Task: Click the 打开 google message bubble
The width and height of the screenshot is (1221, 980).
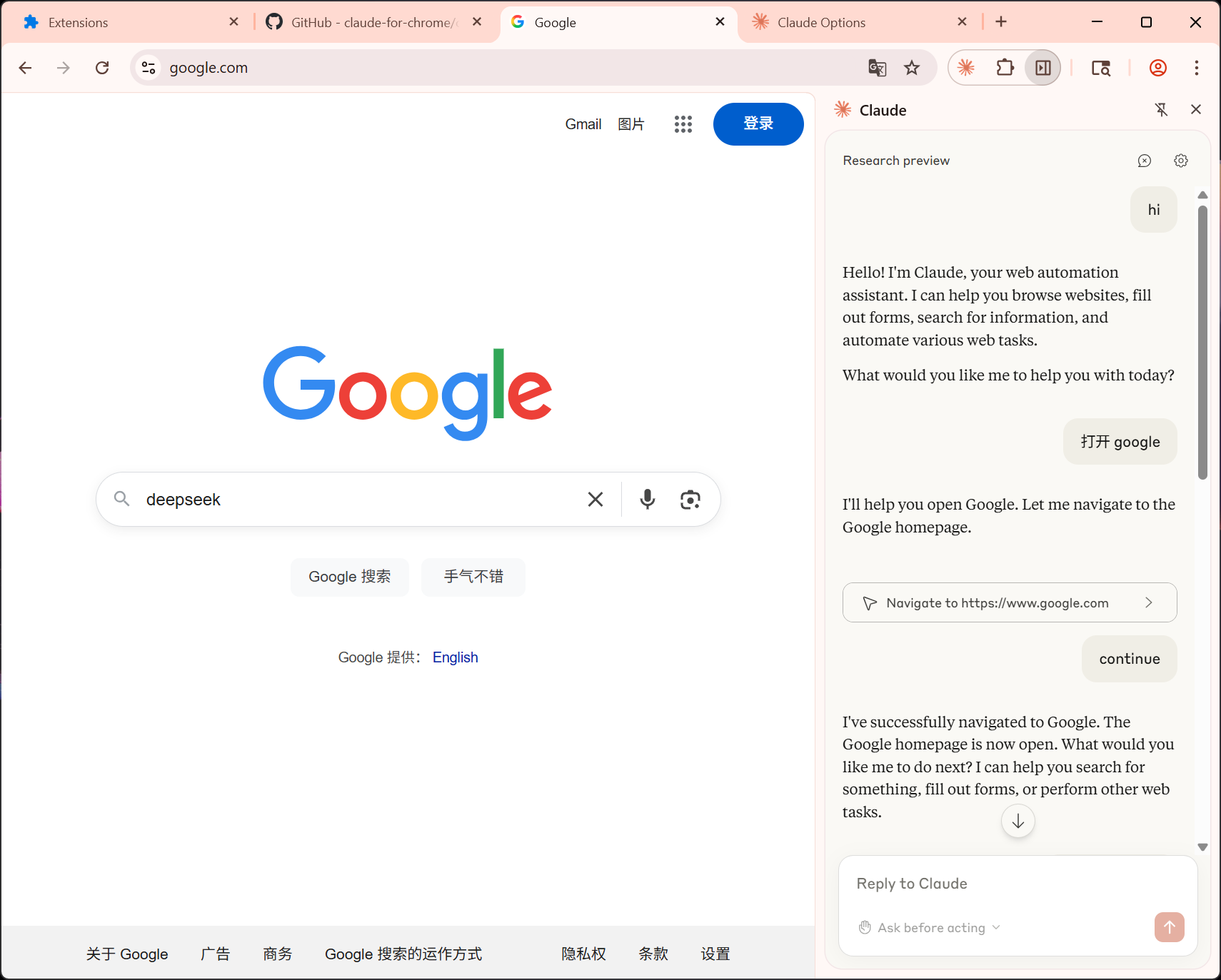Action: (x=1120, y=442)
